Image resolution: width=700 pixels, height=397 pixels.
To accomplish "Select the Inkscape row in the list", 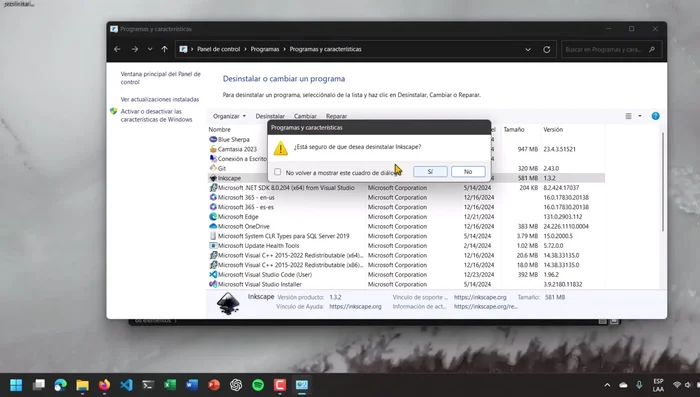I will [406, 178].
